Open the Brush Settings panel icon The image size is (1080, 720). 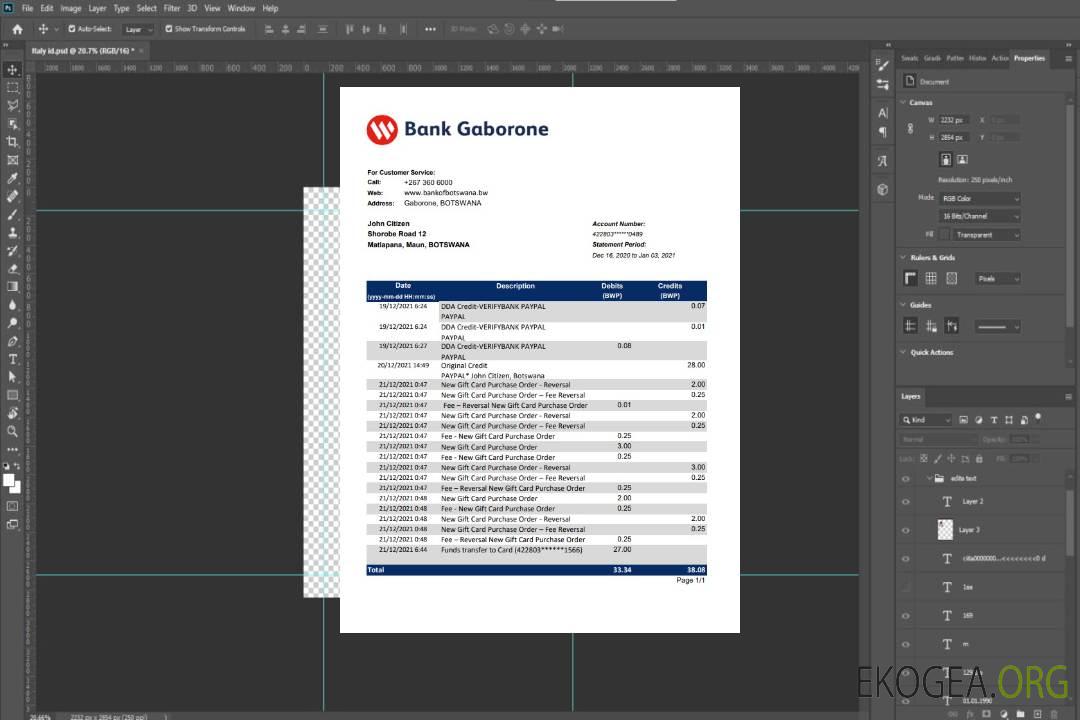point(883,65)
